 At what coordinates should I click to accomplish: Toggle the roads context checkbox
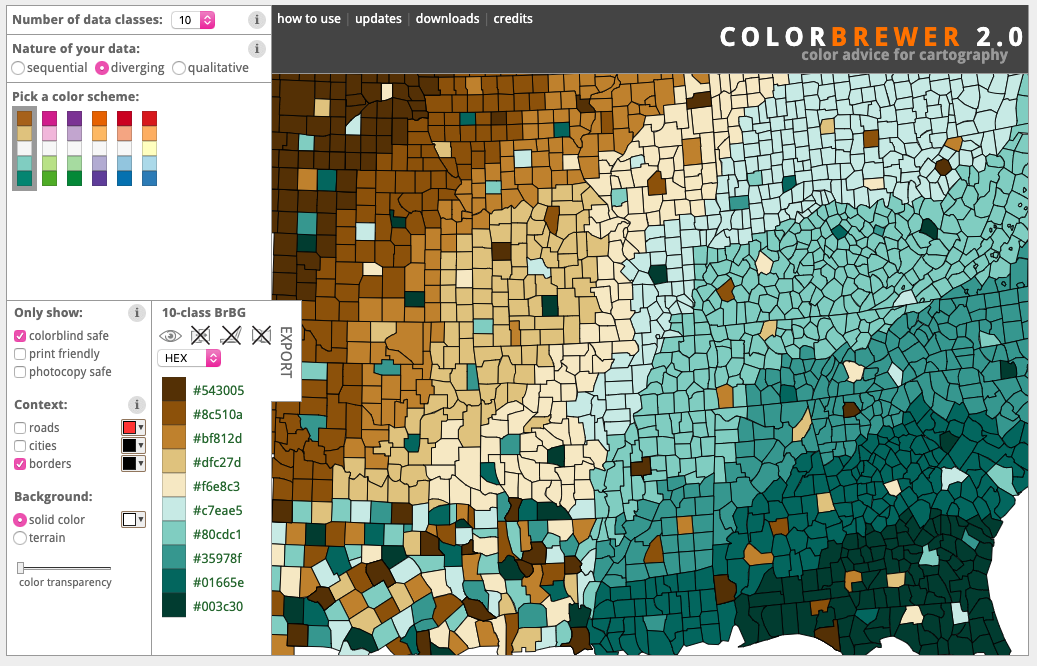point(20,428)
